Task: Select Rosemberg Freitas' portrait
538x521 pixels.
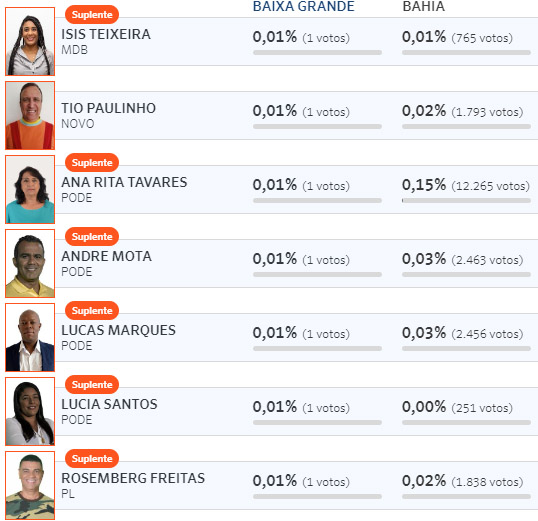Action: 30,485
